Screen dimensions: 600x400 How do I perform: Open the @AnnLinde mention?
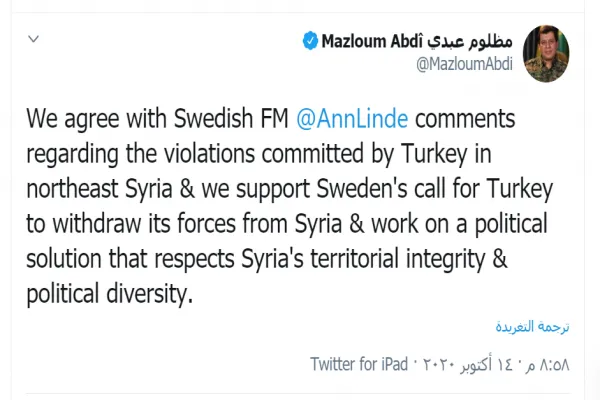click(x=352, y=118)
